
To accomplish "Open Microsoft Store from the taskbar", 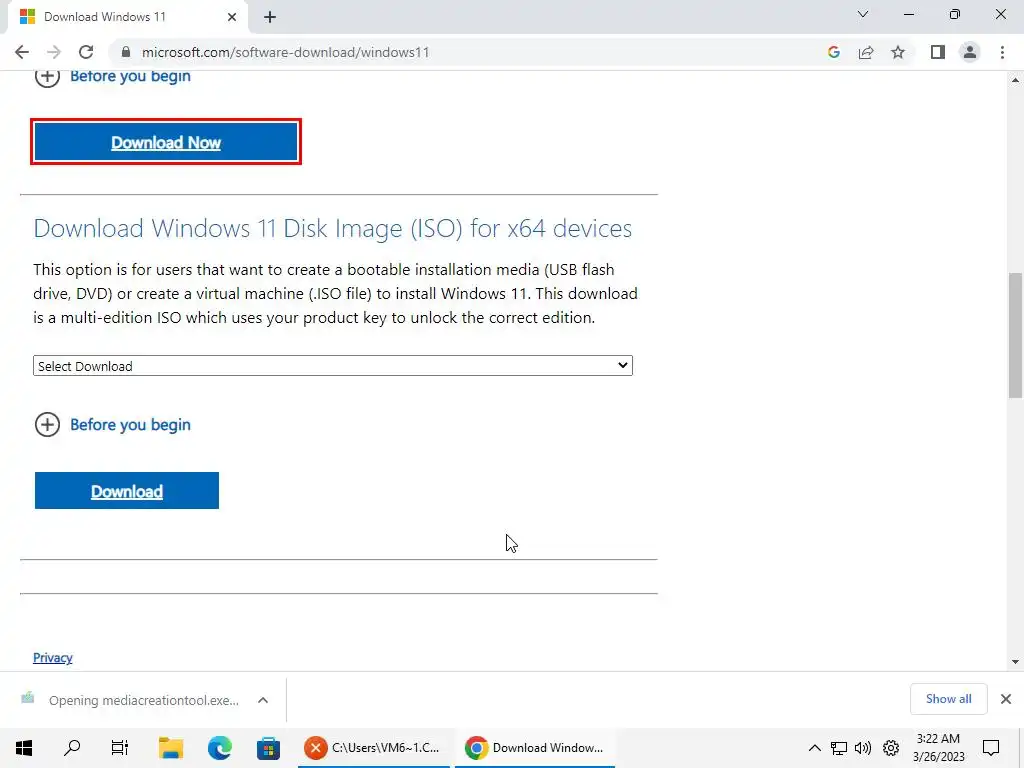I will pos(268,748).
